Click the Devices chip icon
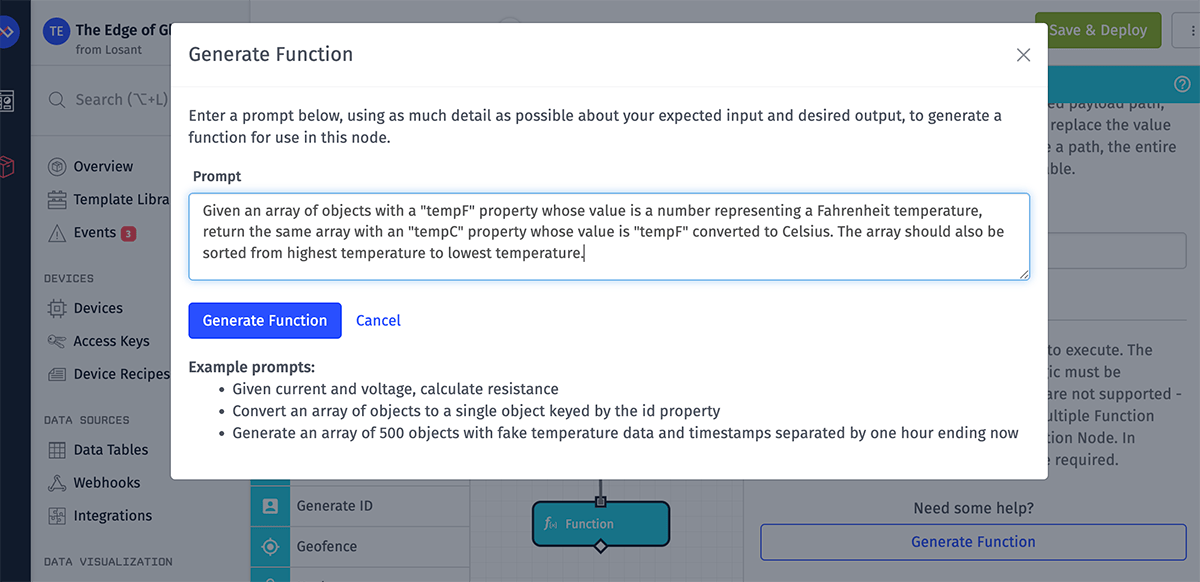The height and width of the screenshot is (582, 1200). pos(57,309)
